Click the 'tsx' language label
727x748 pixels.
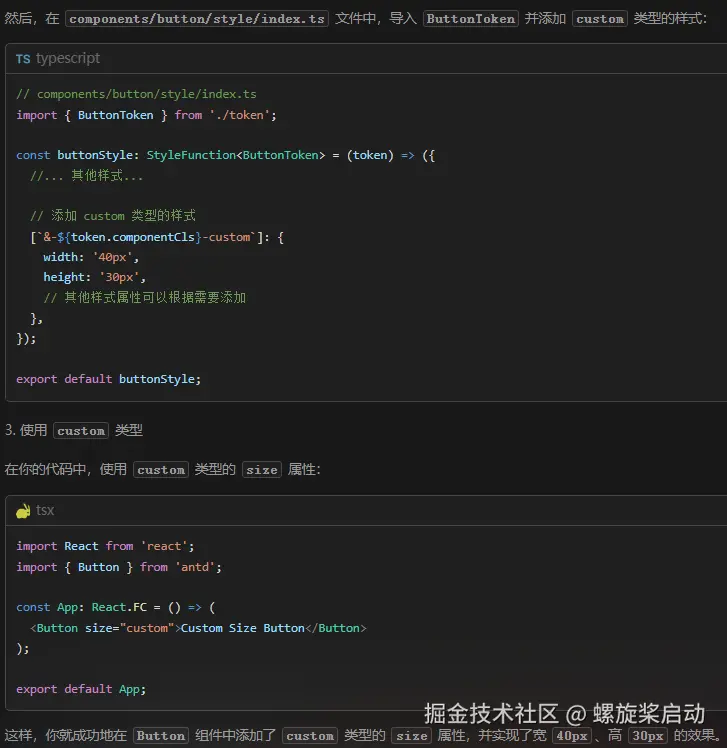click(x=45, y=510)
